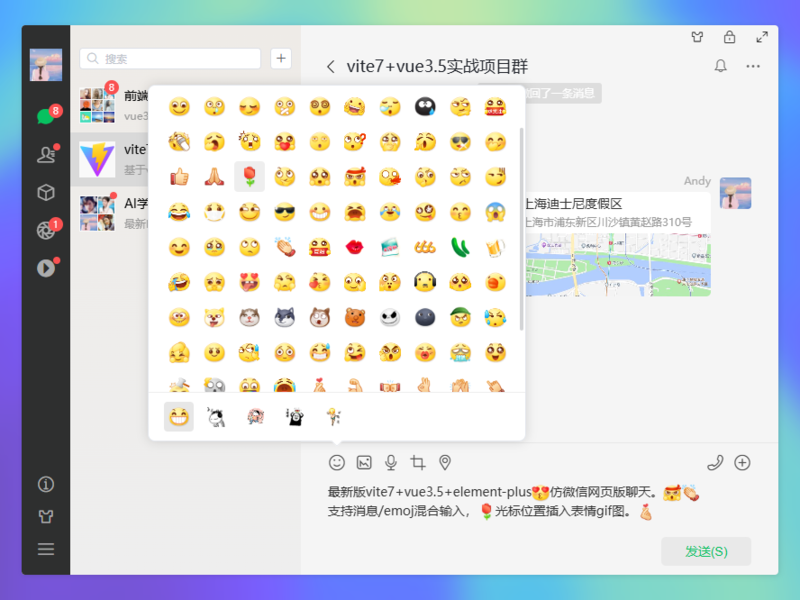Insert the headphones face emoji
This screenshot has width=800, height=600.
[x=425, y=282]
